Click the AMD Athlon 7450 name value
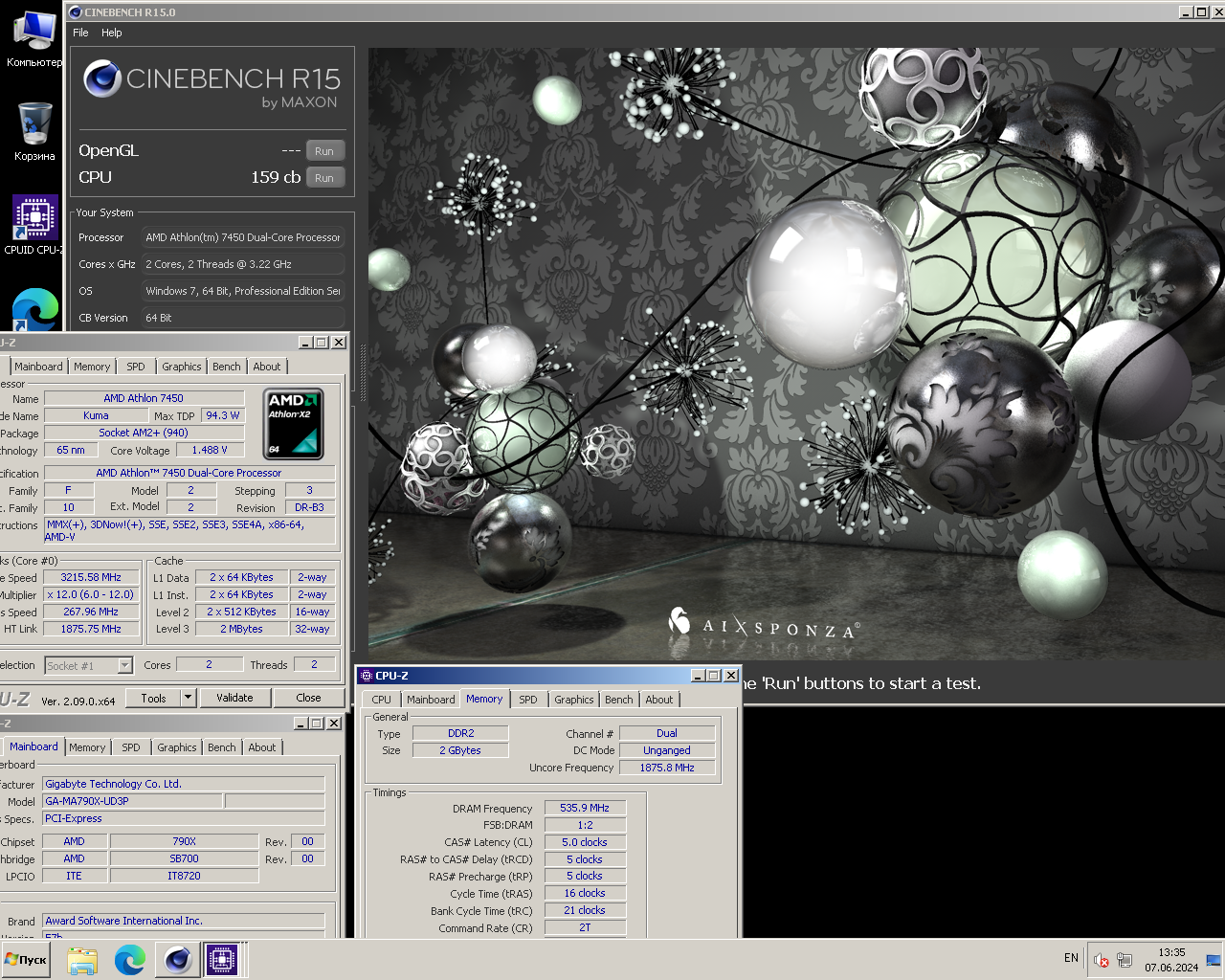Screen dimensions: 1225x980 [144, 398]
